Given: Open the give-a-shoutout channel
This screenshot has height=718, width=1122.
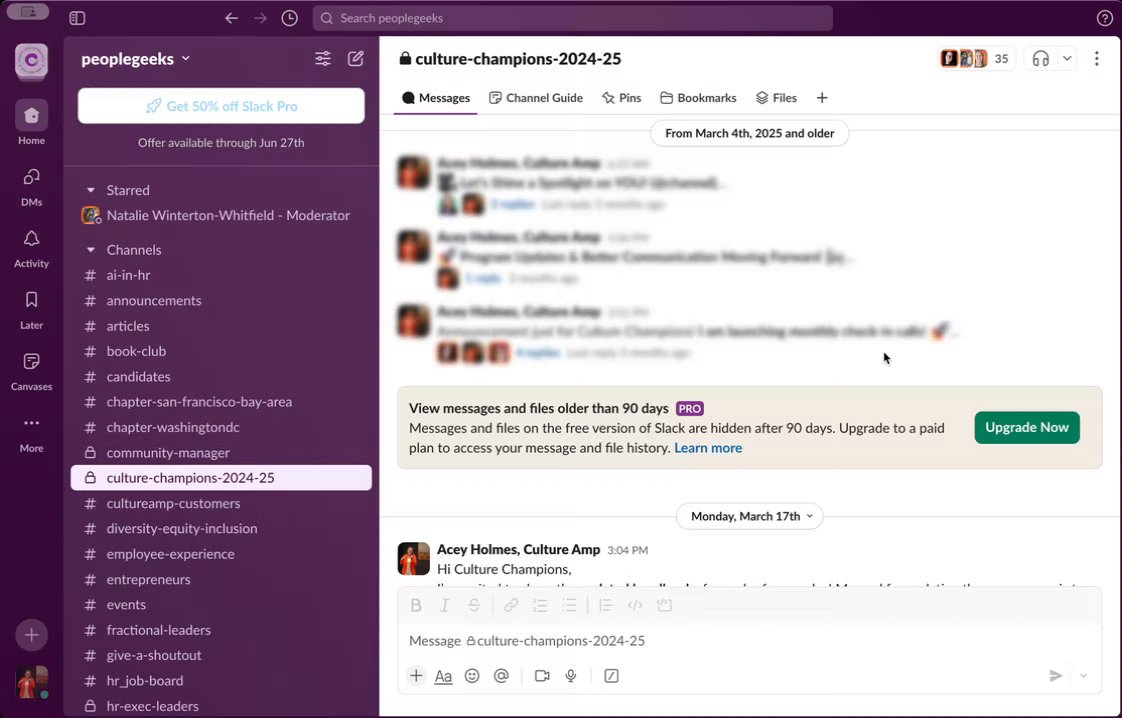Looking at the screenshot, I should pyautogui.click(x=221, y=656).
